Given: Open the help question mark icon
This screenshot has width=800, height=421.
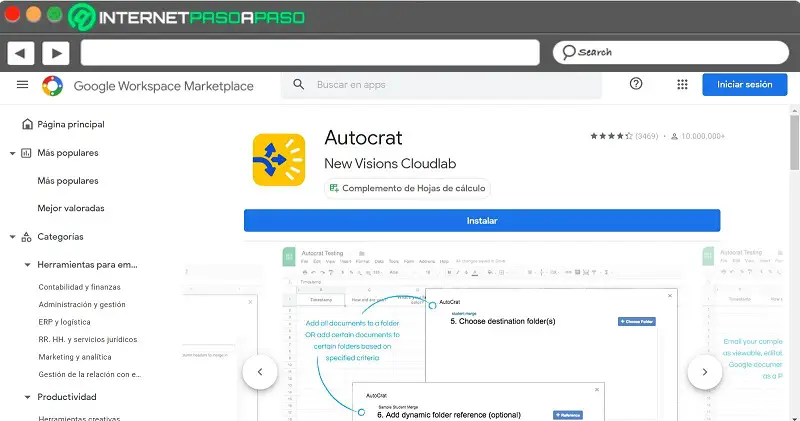Looking at the screenshot, I should (x=636, y=84).
